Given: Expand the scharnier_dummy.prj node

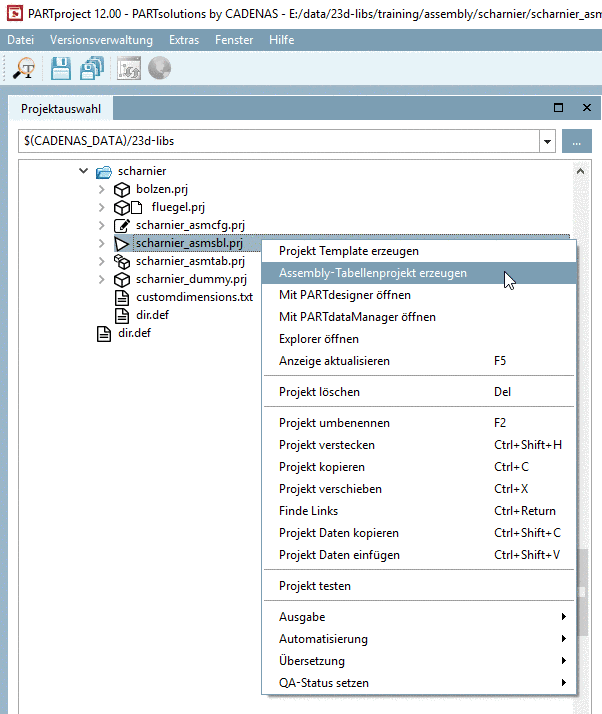Looking at the screenshot, I should [102, 280].
